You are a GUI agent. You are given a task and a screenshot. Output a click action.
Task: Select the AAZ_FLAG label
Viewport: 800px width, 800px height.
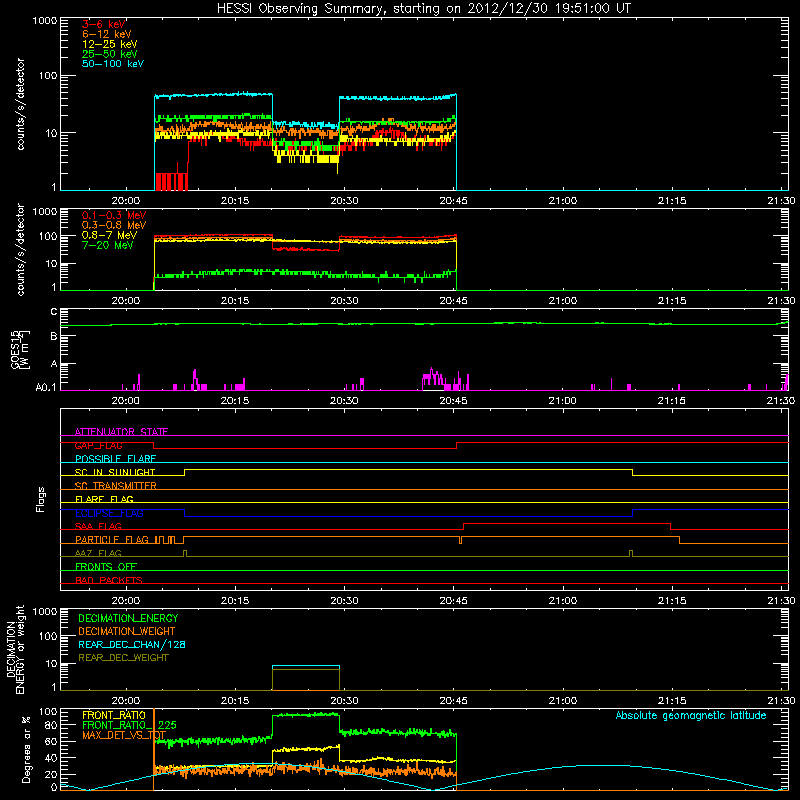pos(98,553)
